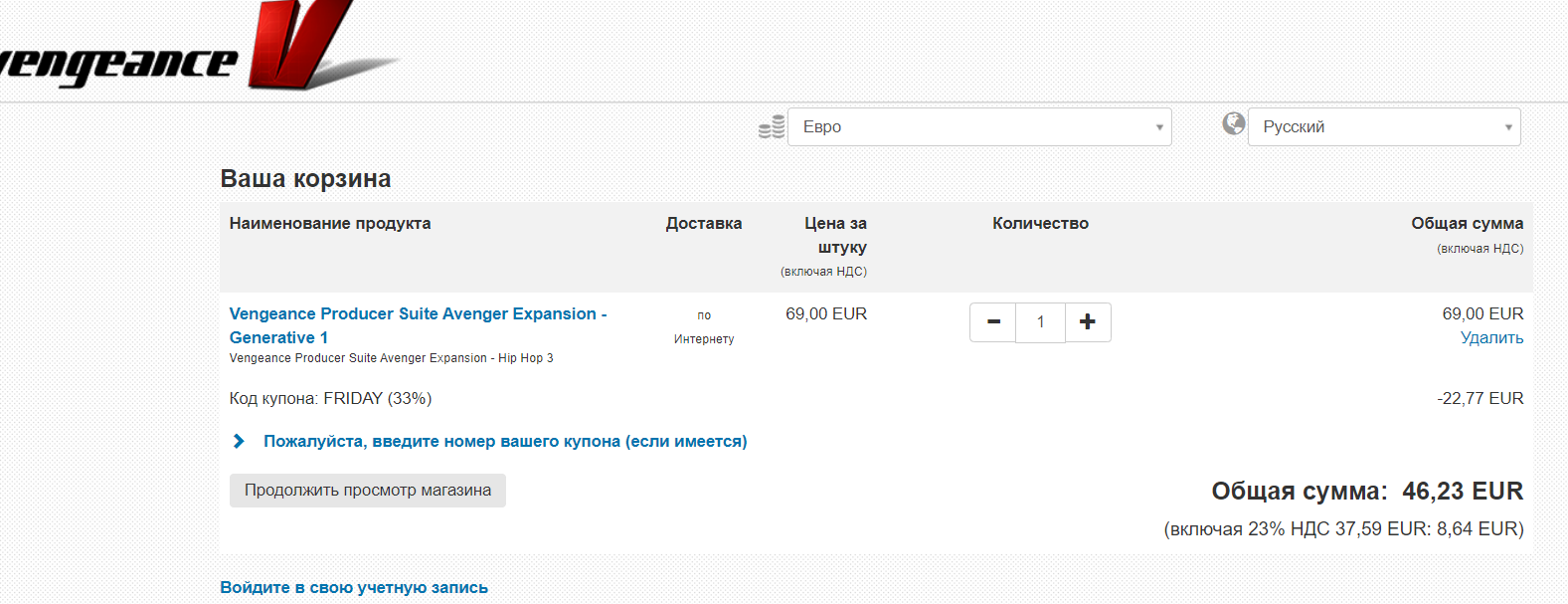The height and width of the screenshot is (604, 1568).
Task: Decrease quantity with the minus button
Action: [993, 322]
